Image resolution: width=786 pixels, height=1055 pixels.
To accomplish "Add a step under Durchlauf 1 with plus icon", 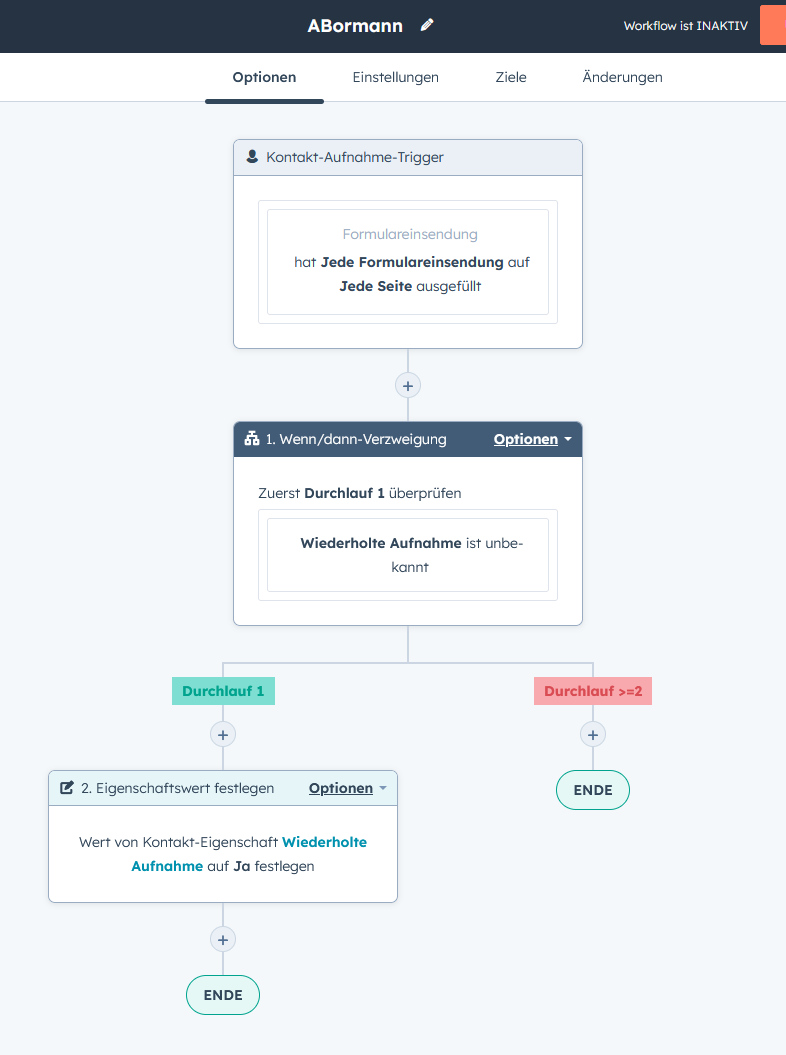I will click(x=222, y=734).
